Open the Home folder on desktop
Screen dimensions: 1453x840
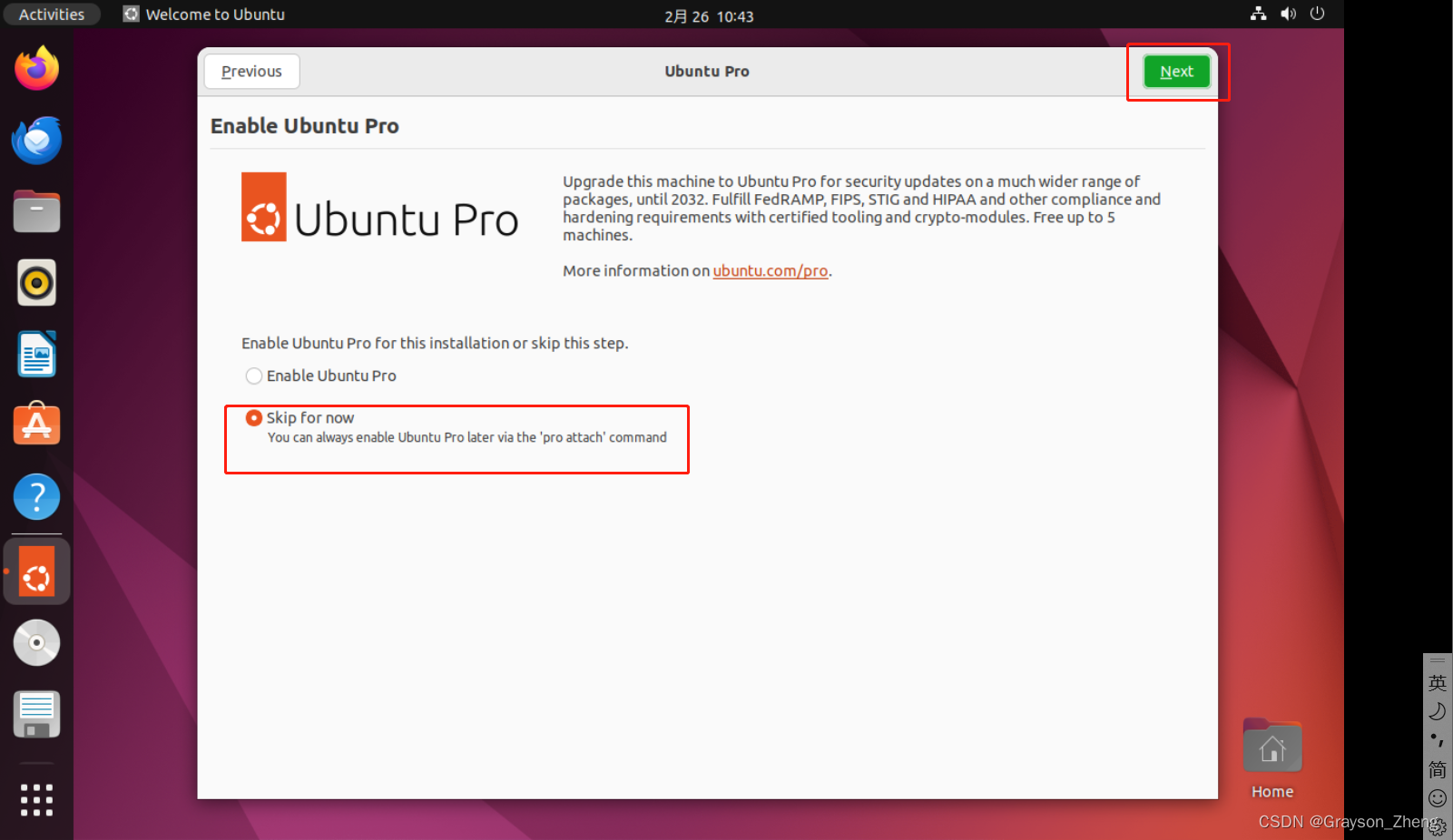[1272, 759]
